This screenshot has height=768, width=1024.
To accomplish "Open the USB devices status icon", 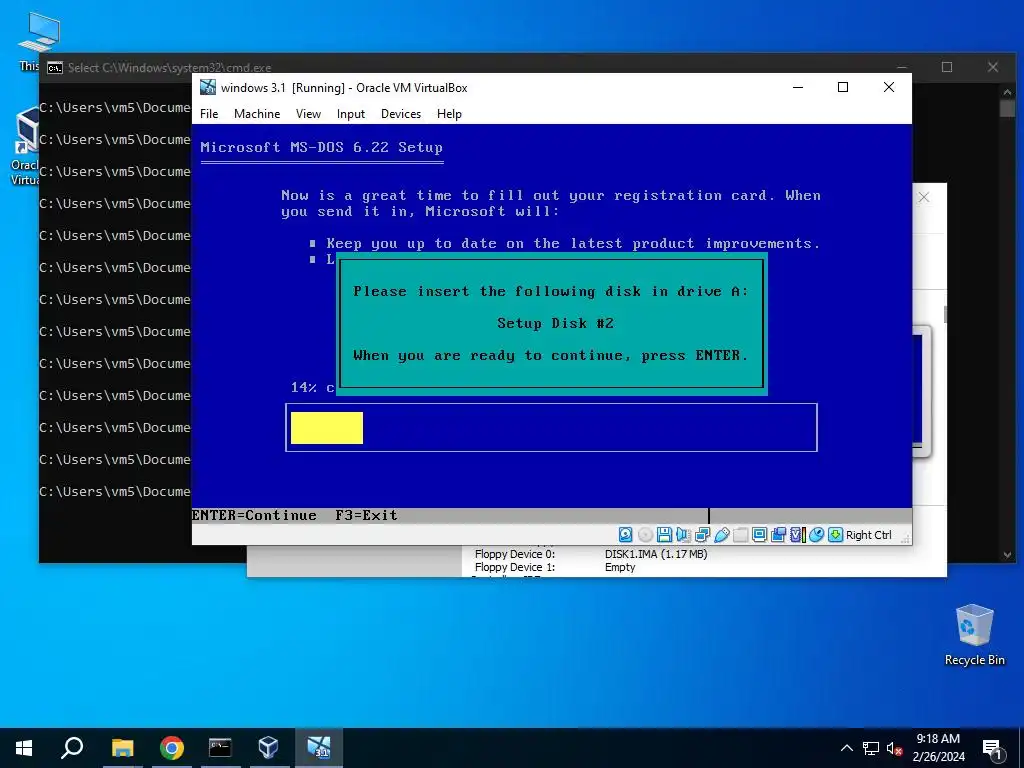I will [721, 535].
